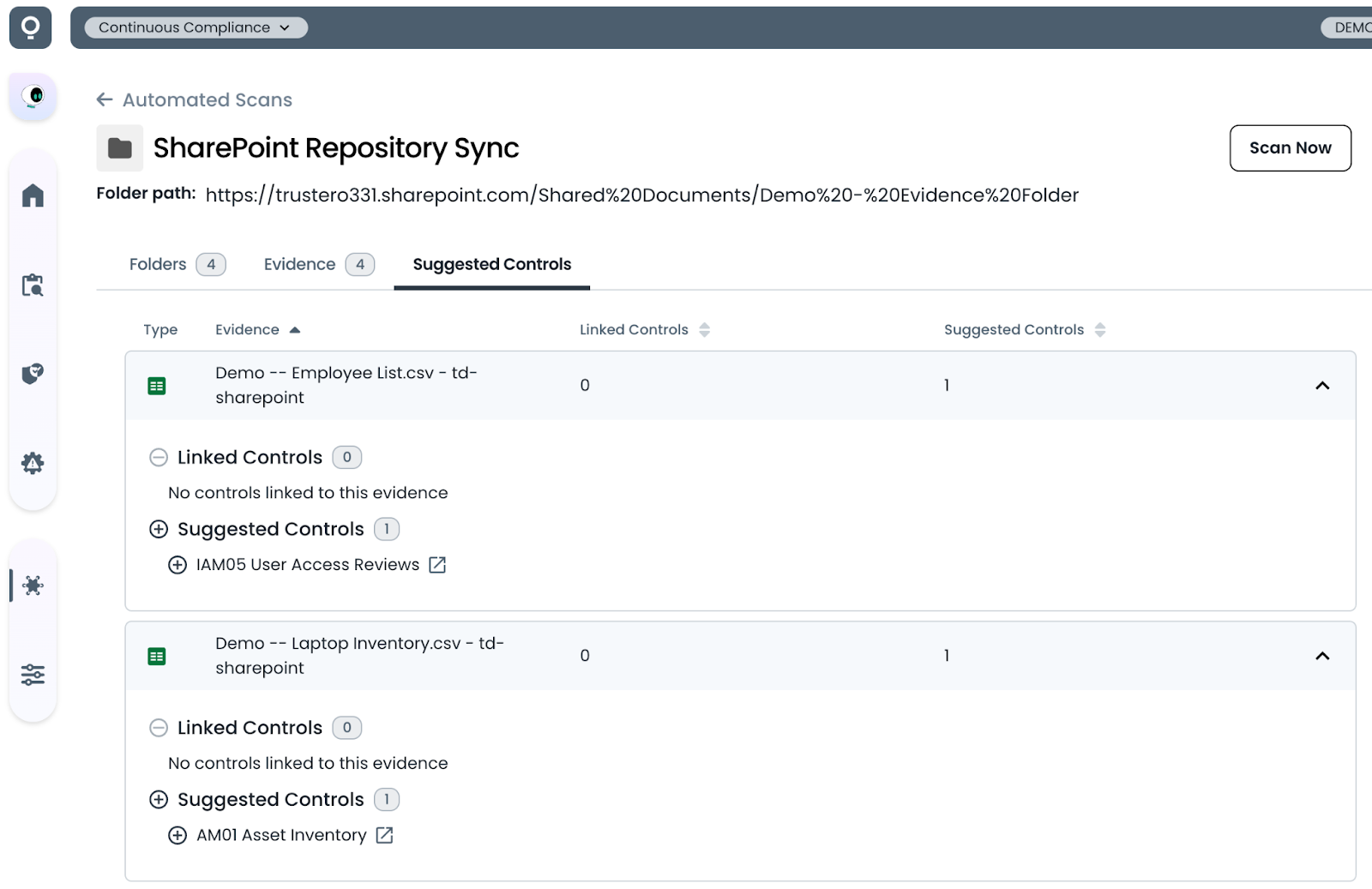Switch to the Folders tab
Screen dimensions: 1372x889
point(178,264)
